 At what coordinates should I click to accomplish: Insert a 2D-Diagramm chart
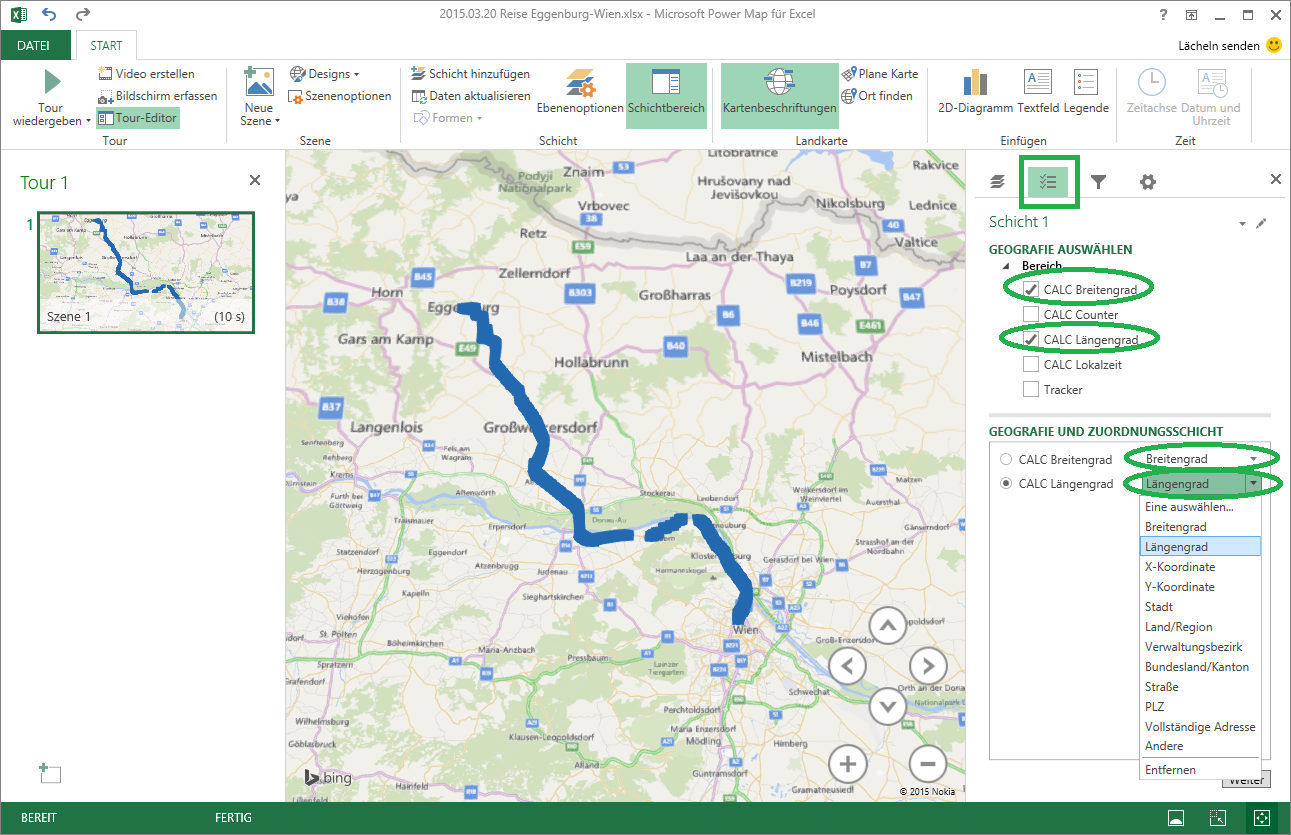(x=974, y=90)
